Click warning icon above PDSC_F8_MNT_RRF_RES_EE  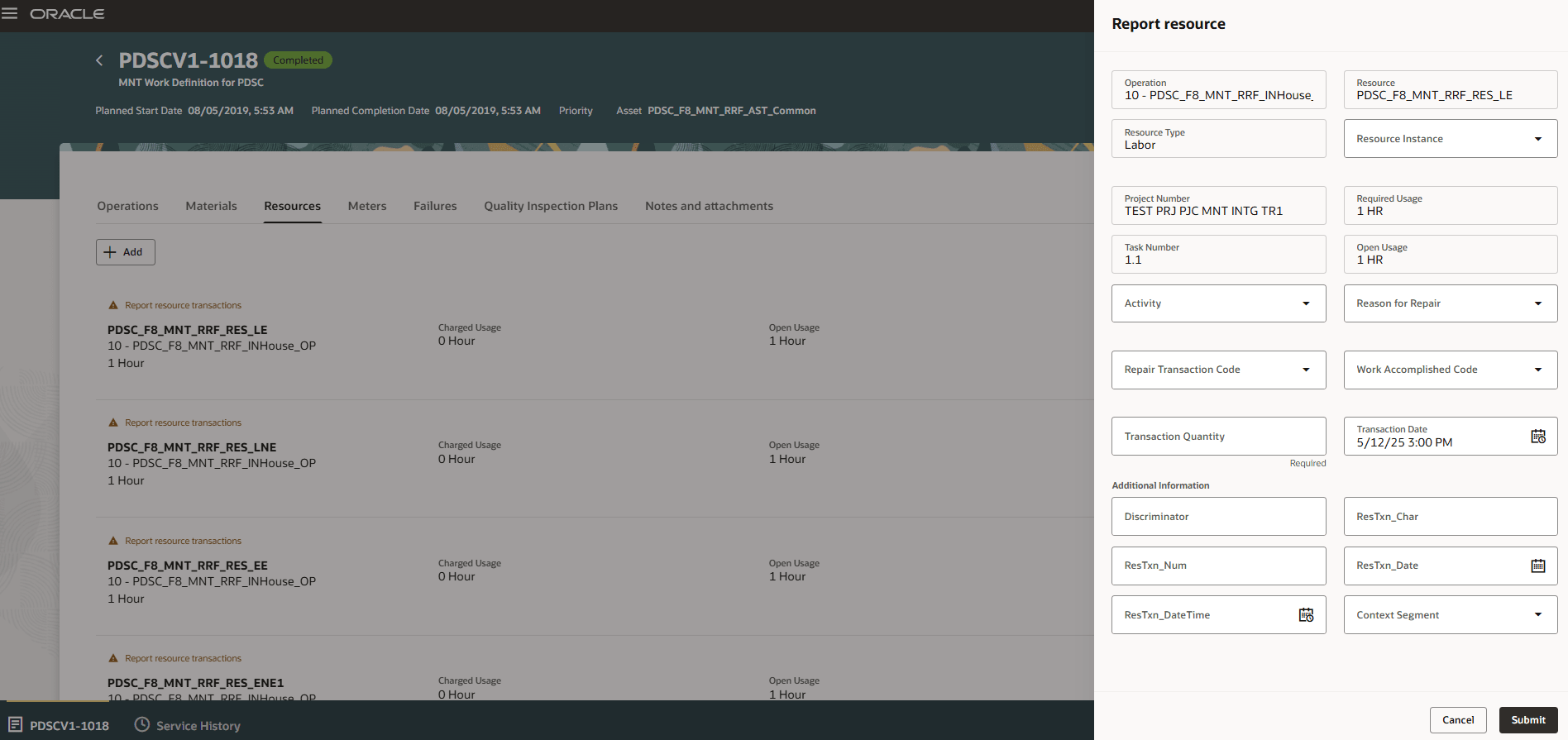coord(113,542)
